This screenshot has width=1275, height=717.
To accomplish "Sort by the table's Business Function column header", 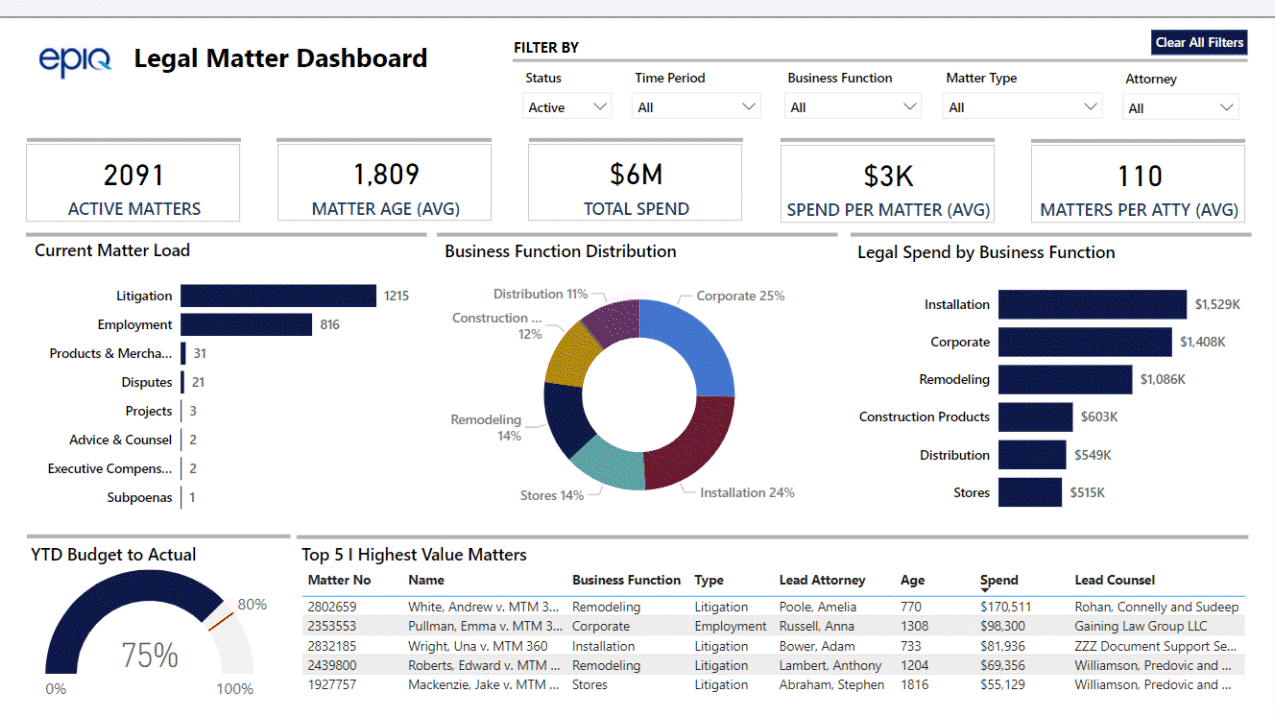I will coord(626,580).
